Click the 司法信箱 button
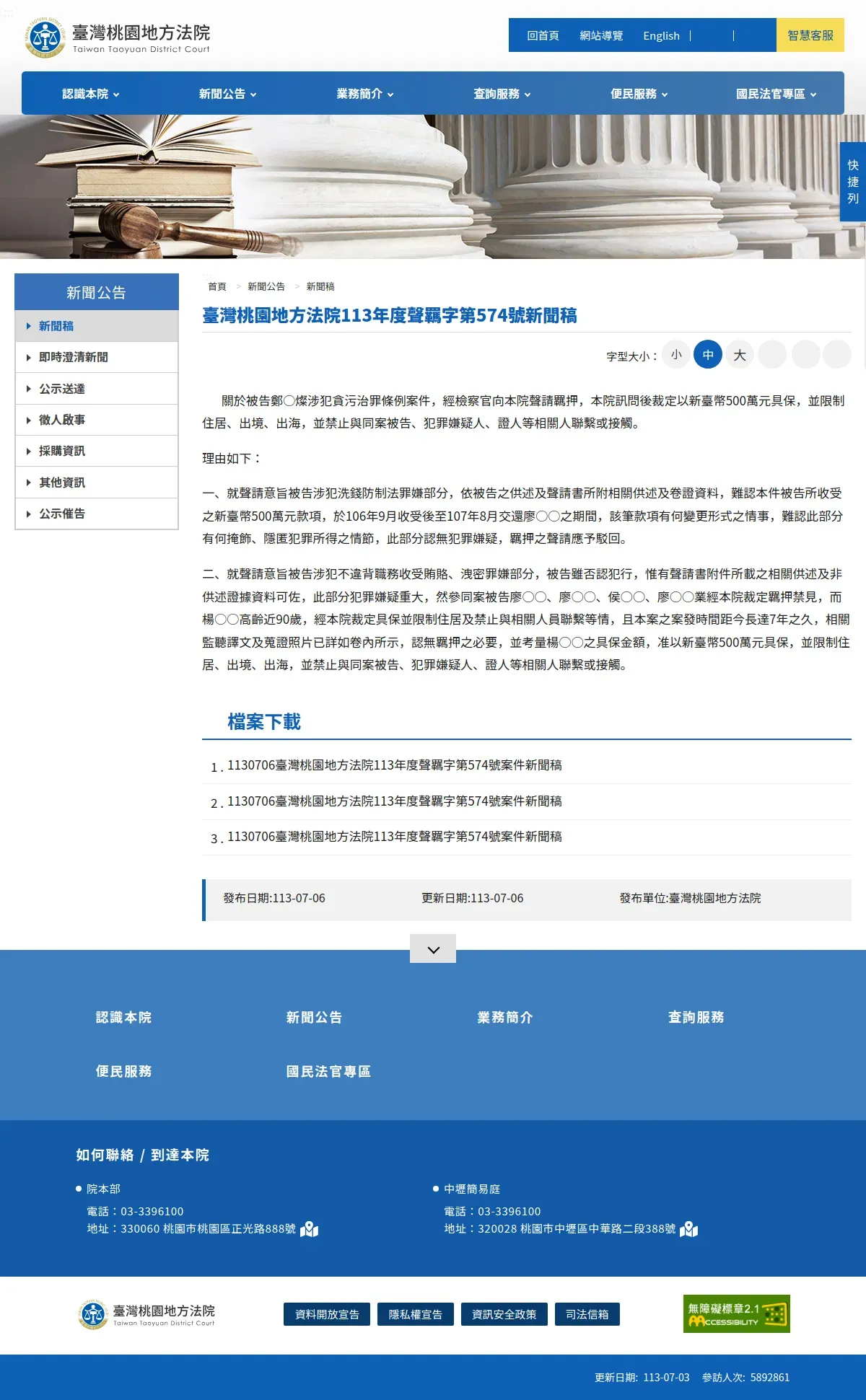866x1400 pixels. [x=587, y=1314]
